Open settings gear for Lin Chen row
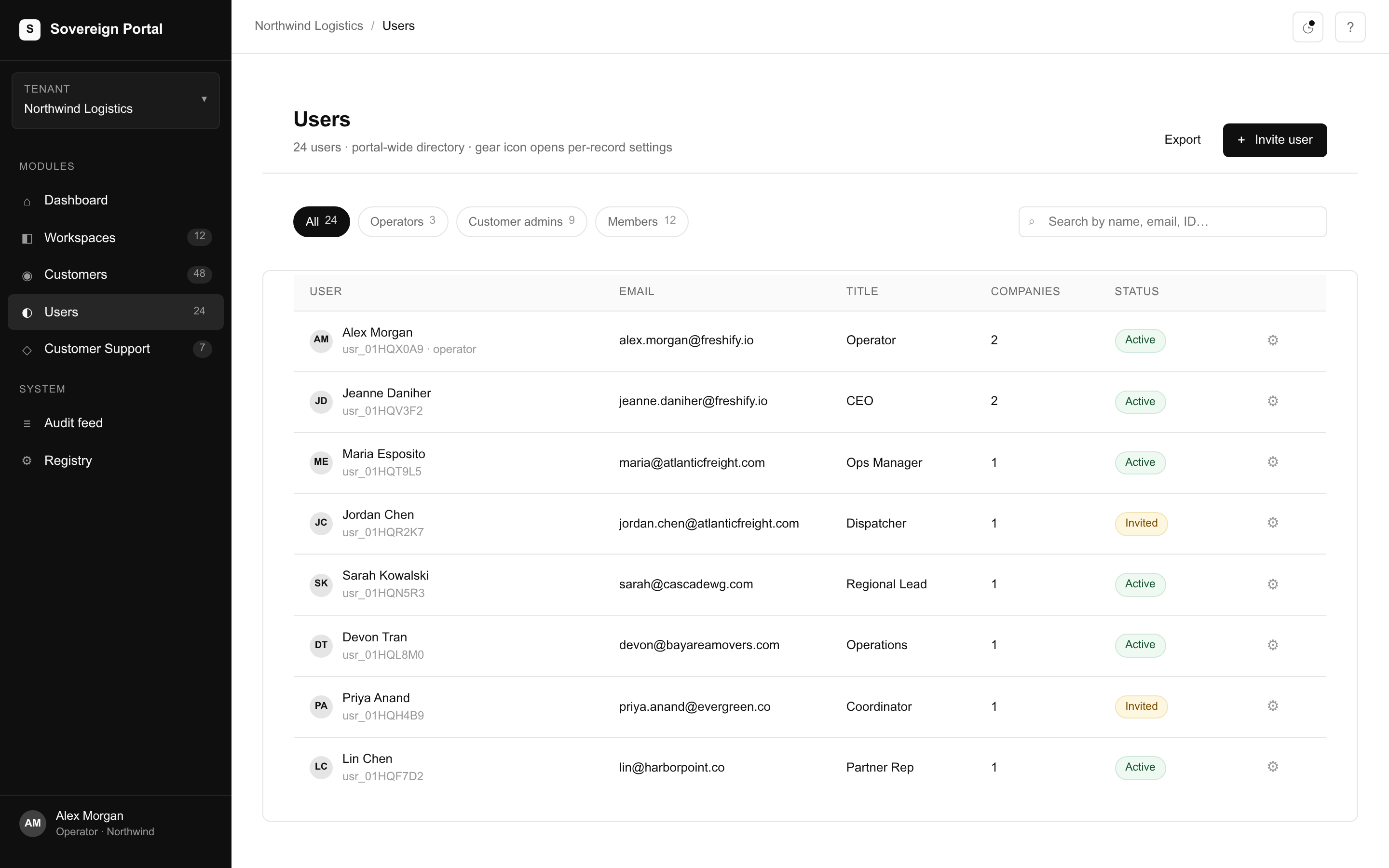 (x=1272, y=767)
